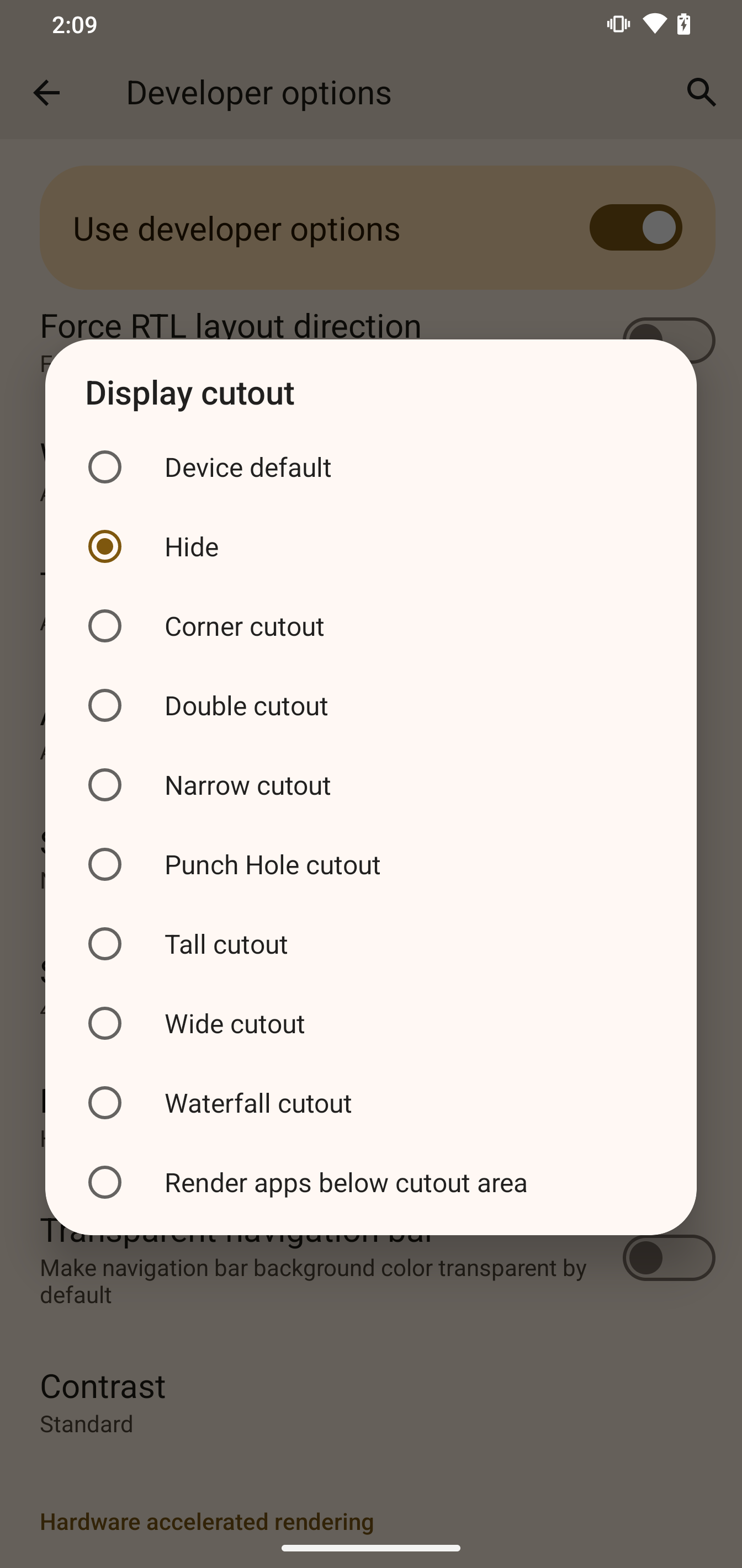
Task: Toggle Transparent navigation bar switch
Action: coord(669,1258)
